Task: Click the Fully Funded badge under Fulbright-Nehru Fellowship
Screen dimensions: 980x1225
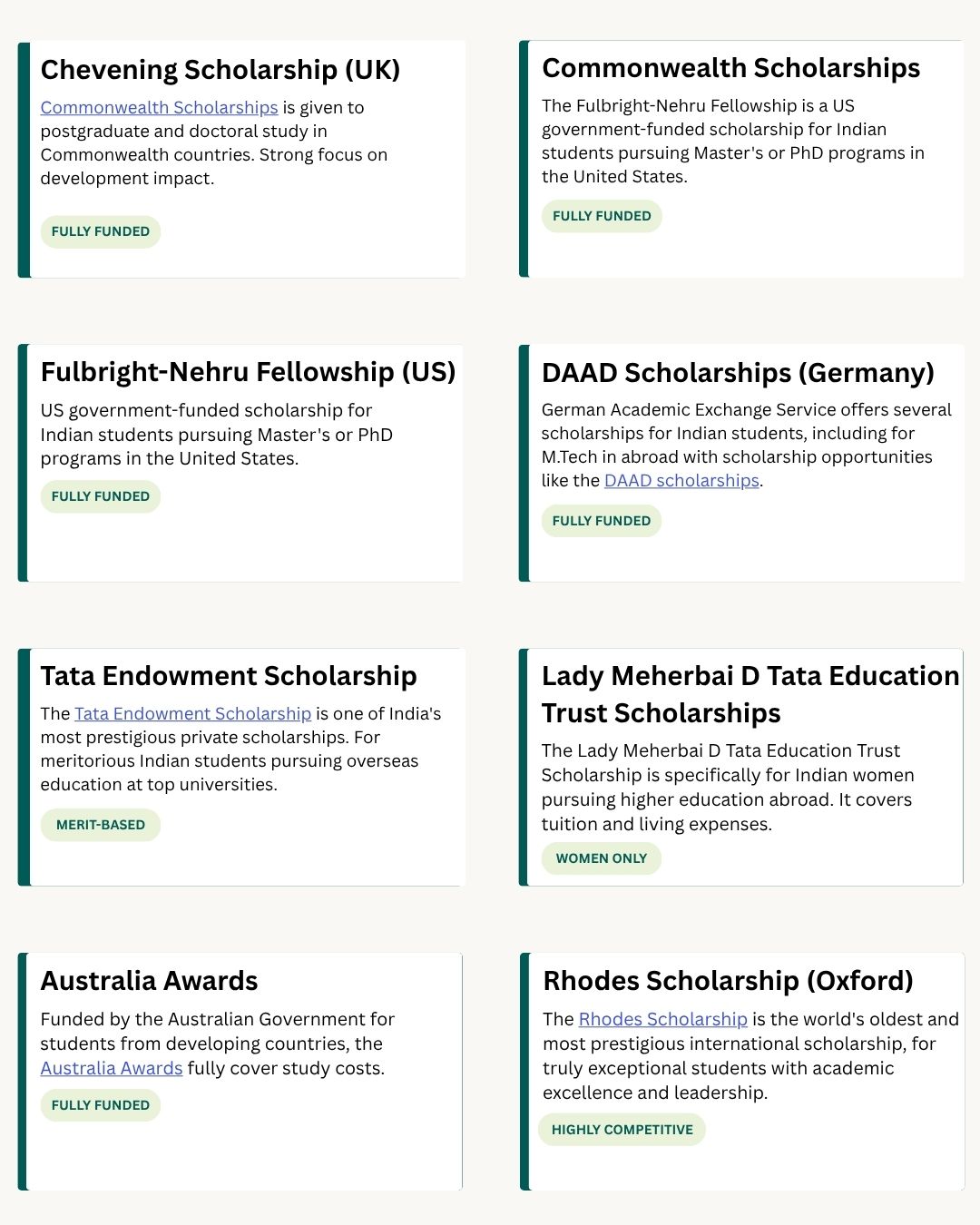Action: 101,496
